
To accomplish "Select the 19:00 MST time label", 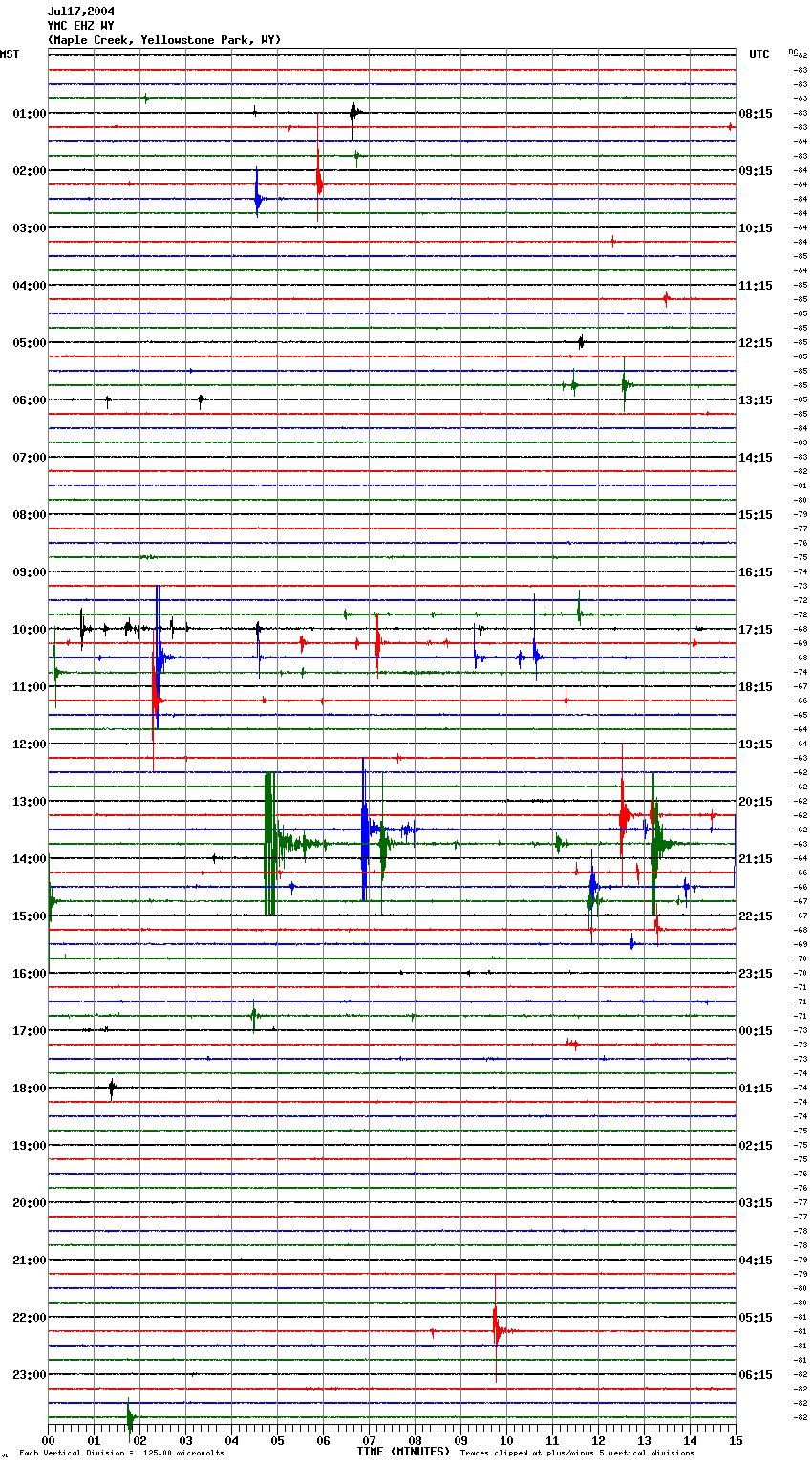I will click(x=30, y=1146).
